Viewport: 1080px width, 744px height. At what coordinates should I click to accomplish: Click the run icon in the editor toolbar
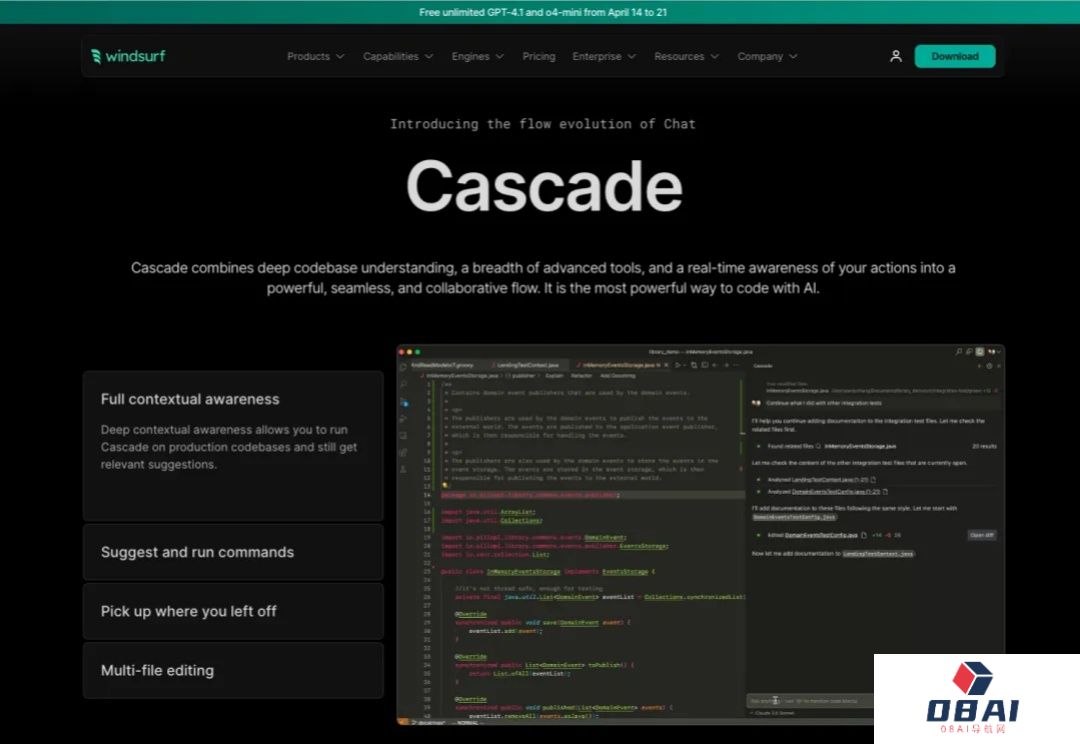678,365
